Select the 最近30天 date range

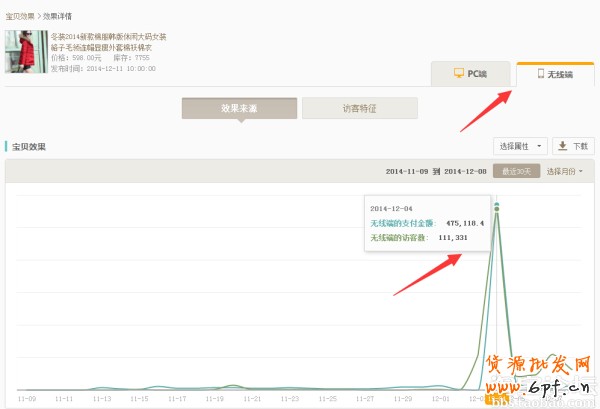click(516, 171)
